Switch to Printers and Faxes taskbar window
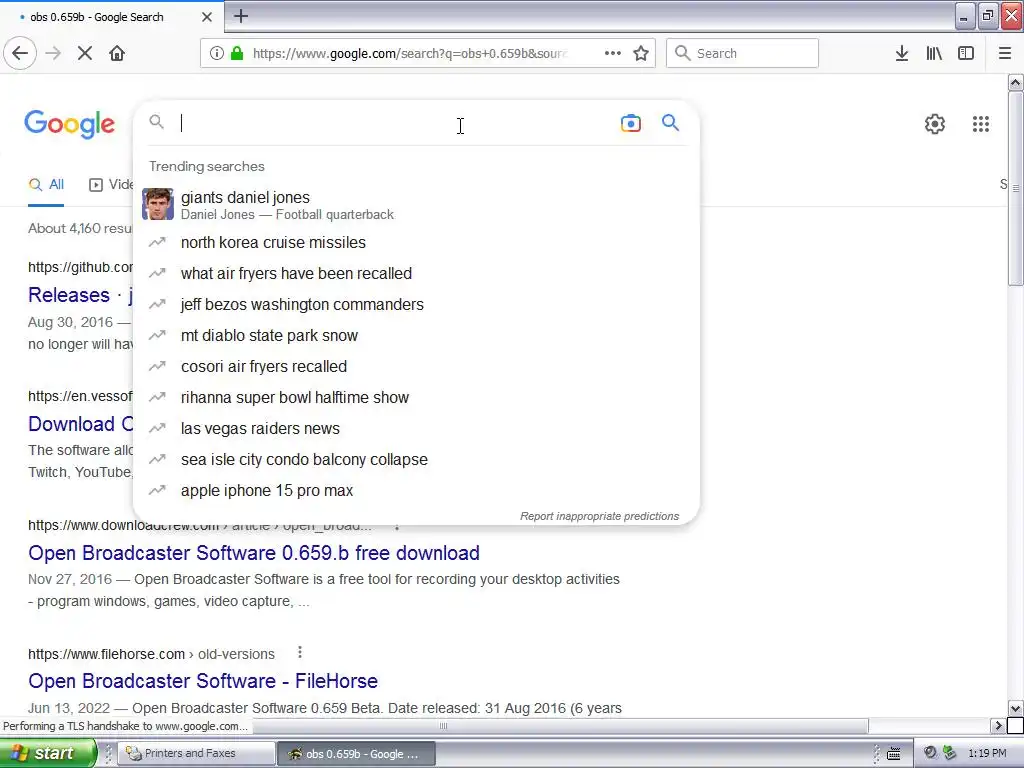 (x=196, y=754)
